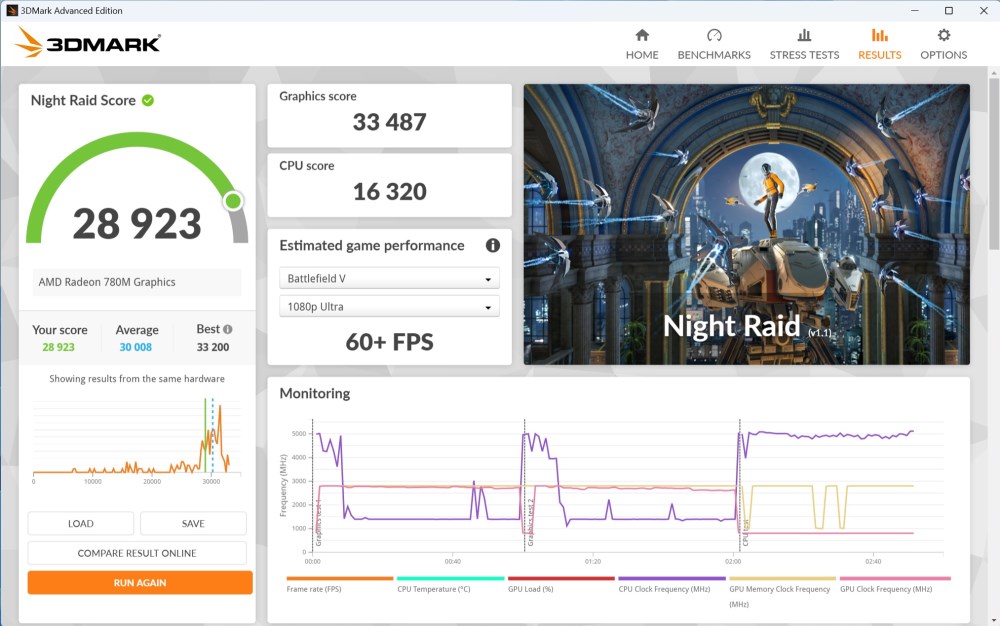Viewport: 1000px width, 626px height.
Task: Expand the 1080p Ultra resolution dropdown
Action: [389, 307]
